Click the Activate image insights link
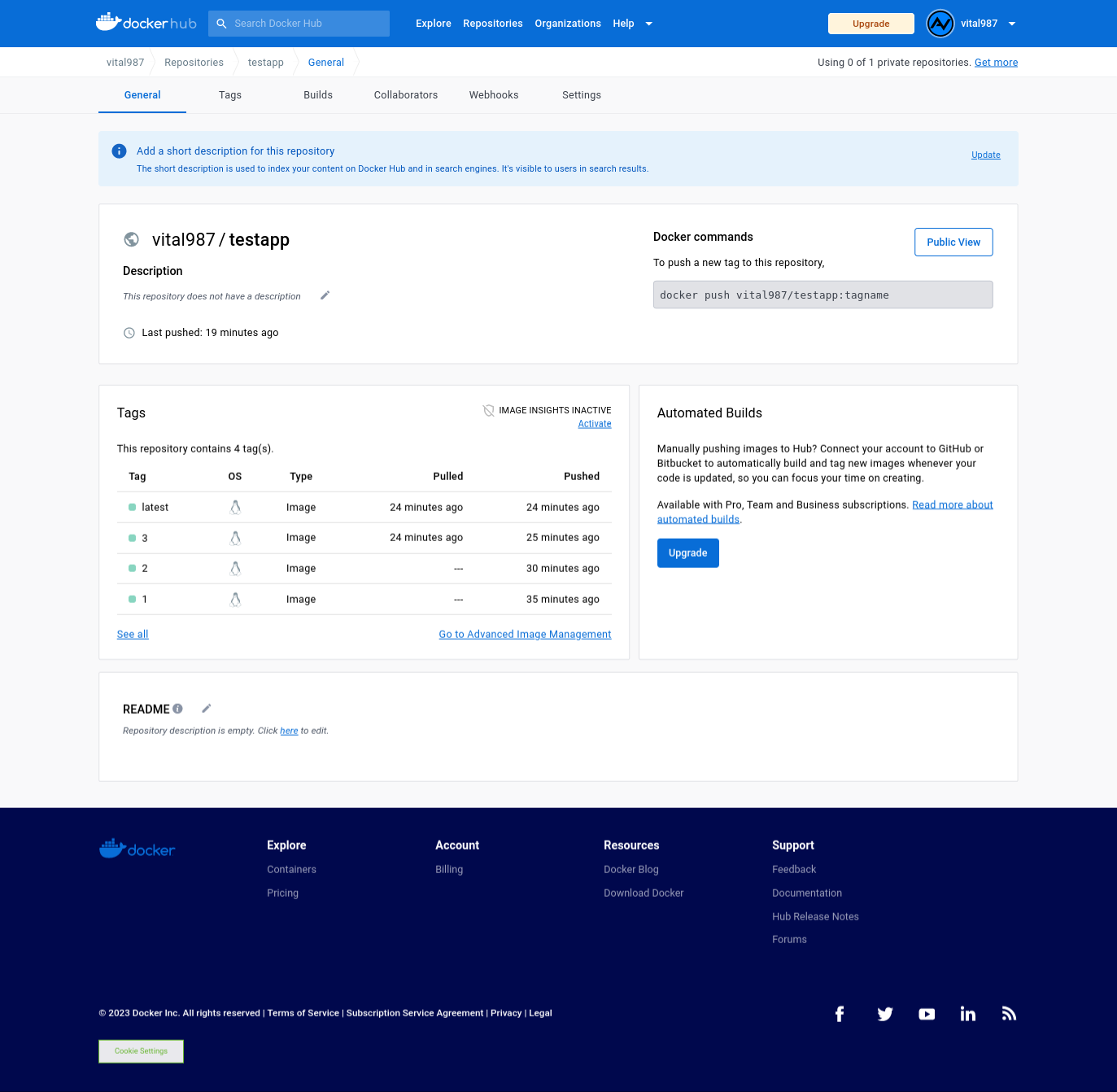This screenshot has height=1092, width=1117. point(595,424)
